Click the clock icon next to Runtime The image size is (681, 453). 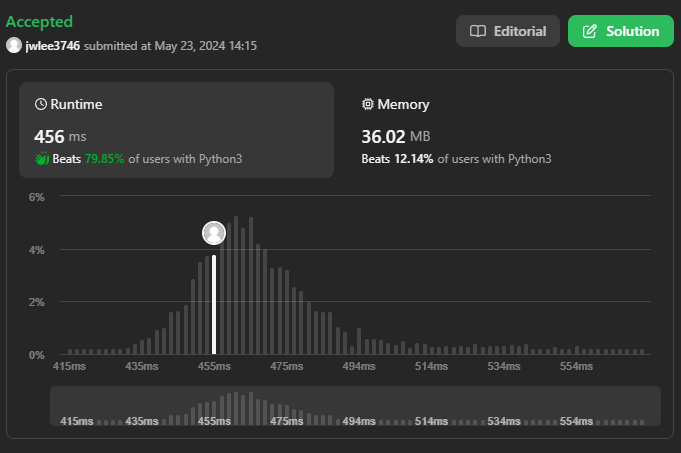[x=41, y=104]
